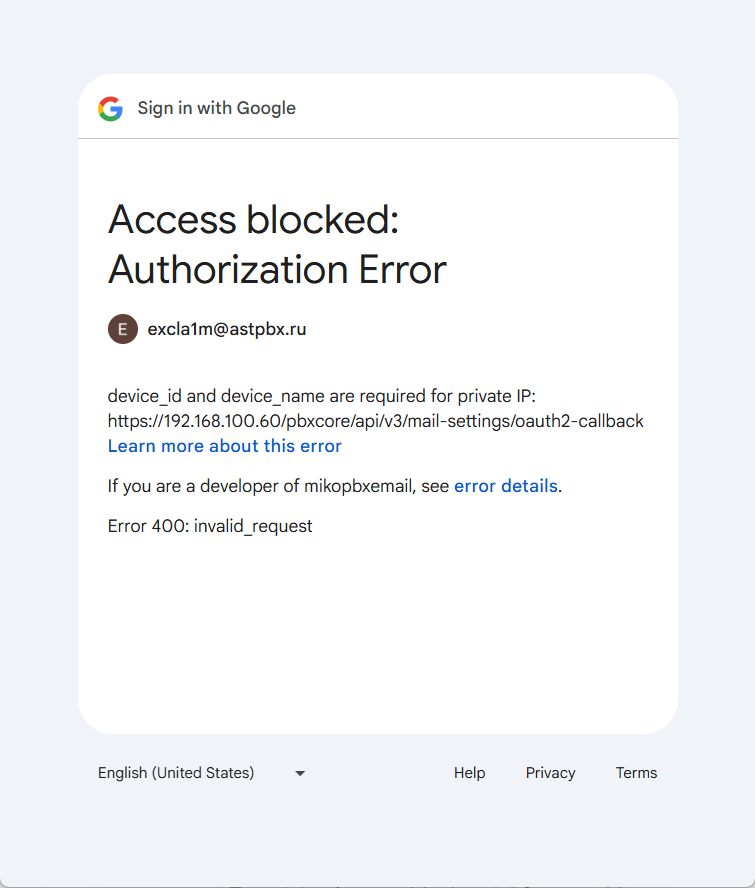Click the "Sign in with Google" header text

217,109
